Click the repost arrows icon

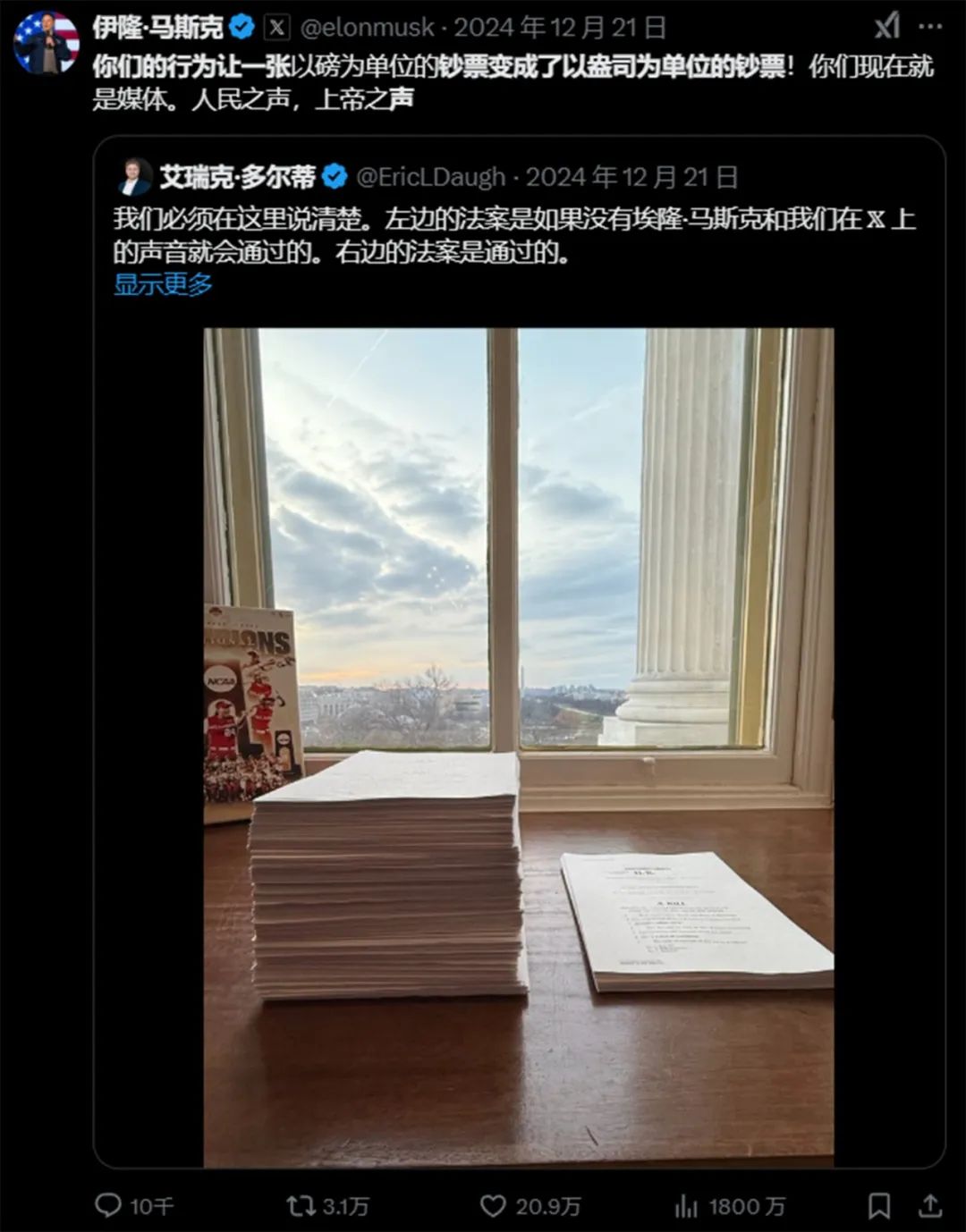point(300,1205)
